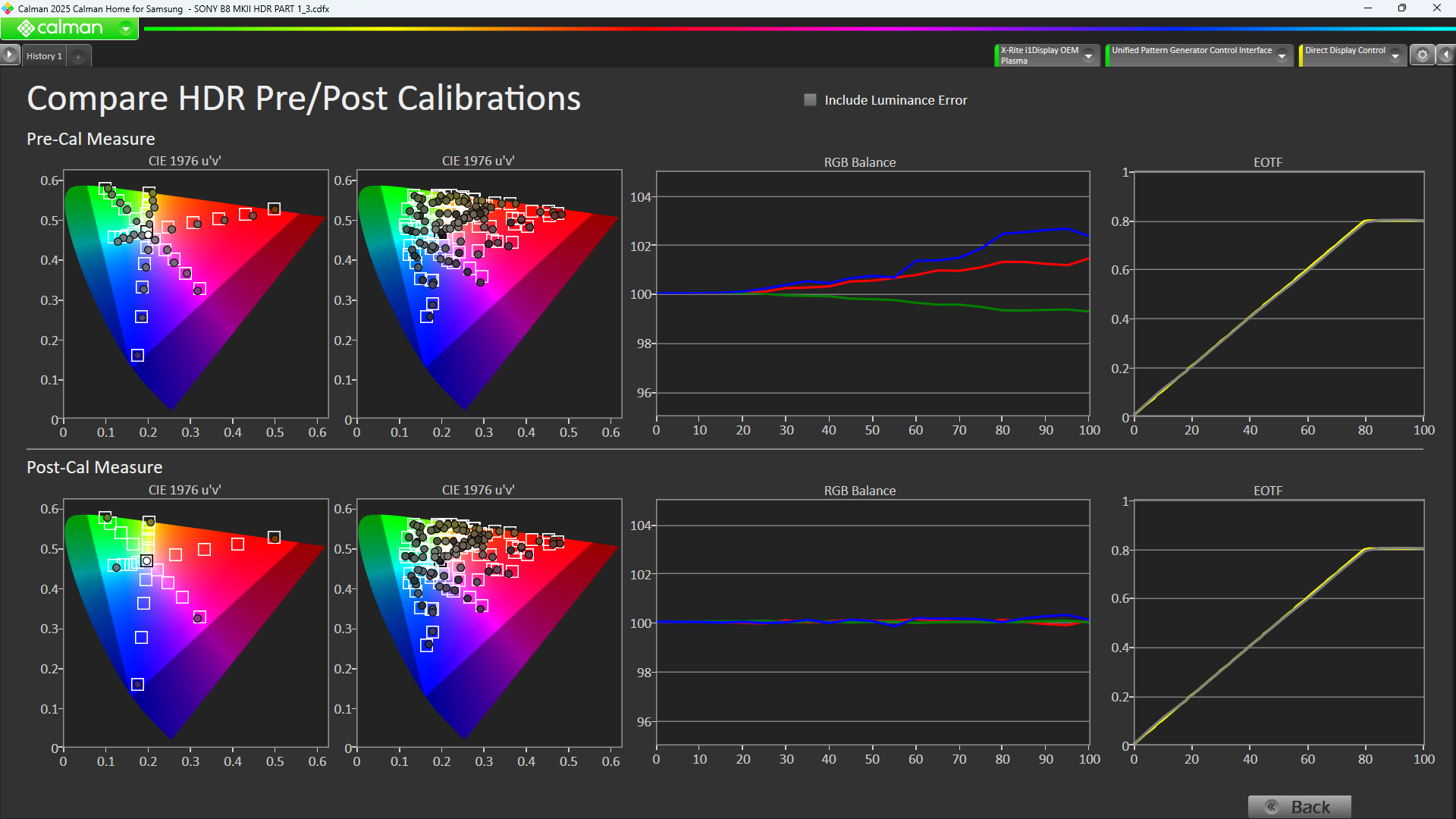Click the Post-Cal EOTF chart

pos(1279,623)
